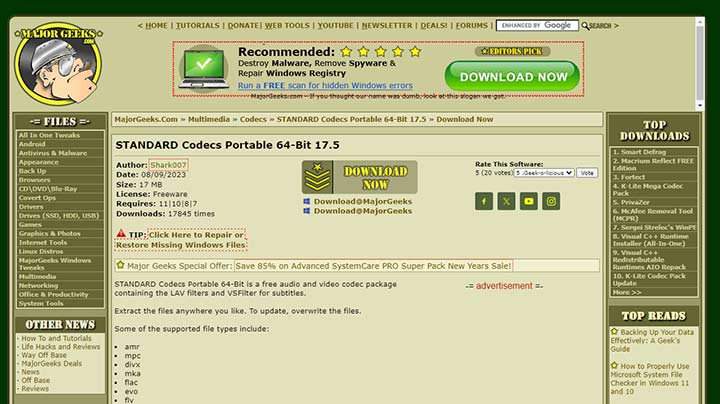This screenshot has height=404, width=720.
Task: Click the Windows icon beside second Download@MajorGeeks
Action: [307, 211]
